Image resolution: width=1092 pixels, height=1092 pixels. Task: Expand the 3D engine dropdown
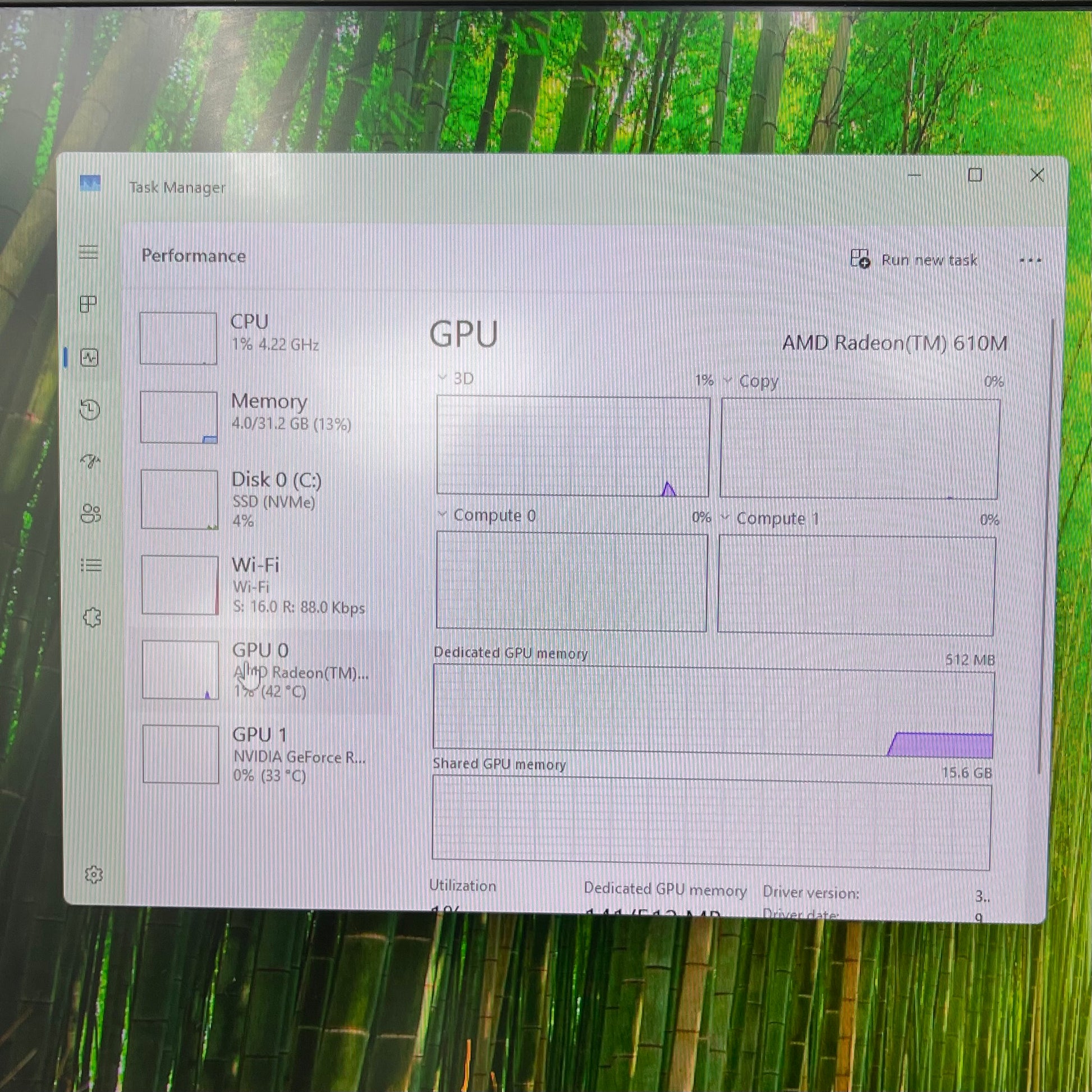click(443, 378)
